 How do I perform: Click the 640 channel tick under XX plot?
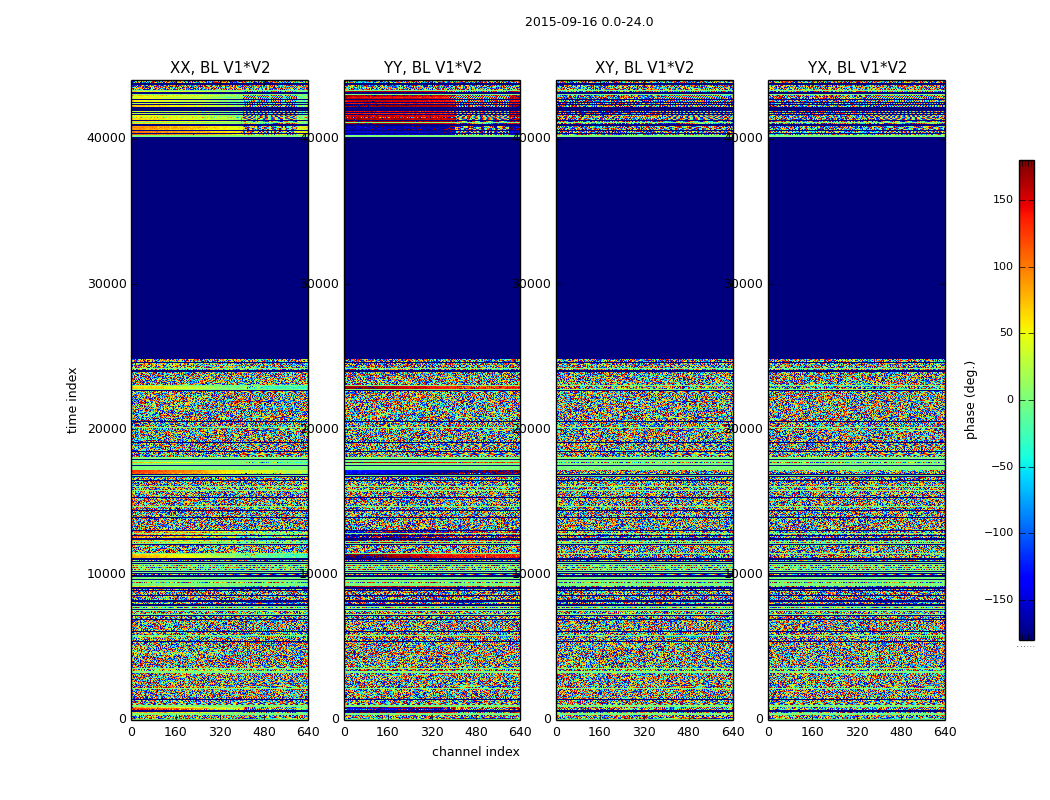(x=308, y=732)
